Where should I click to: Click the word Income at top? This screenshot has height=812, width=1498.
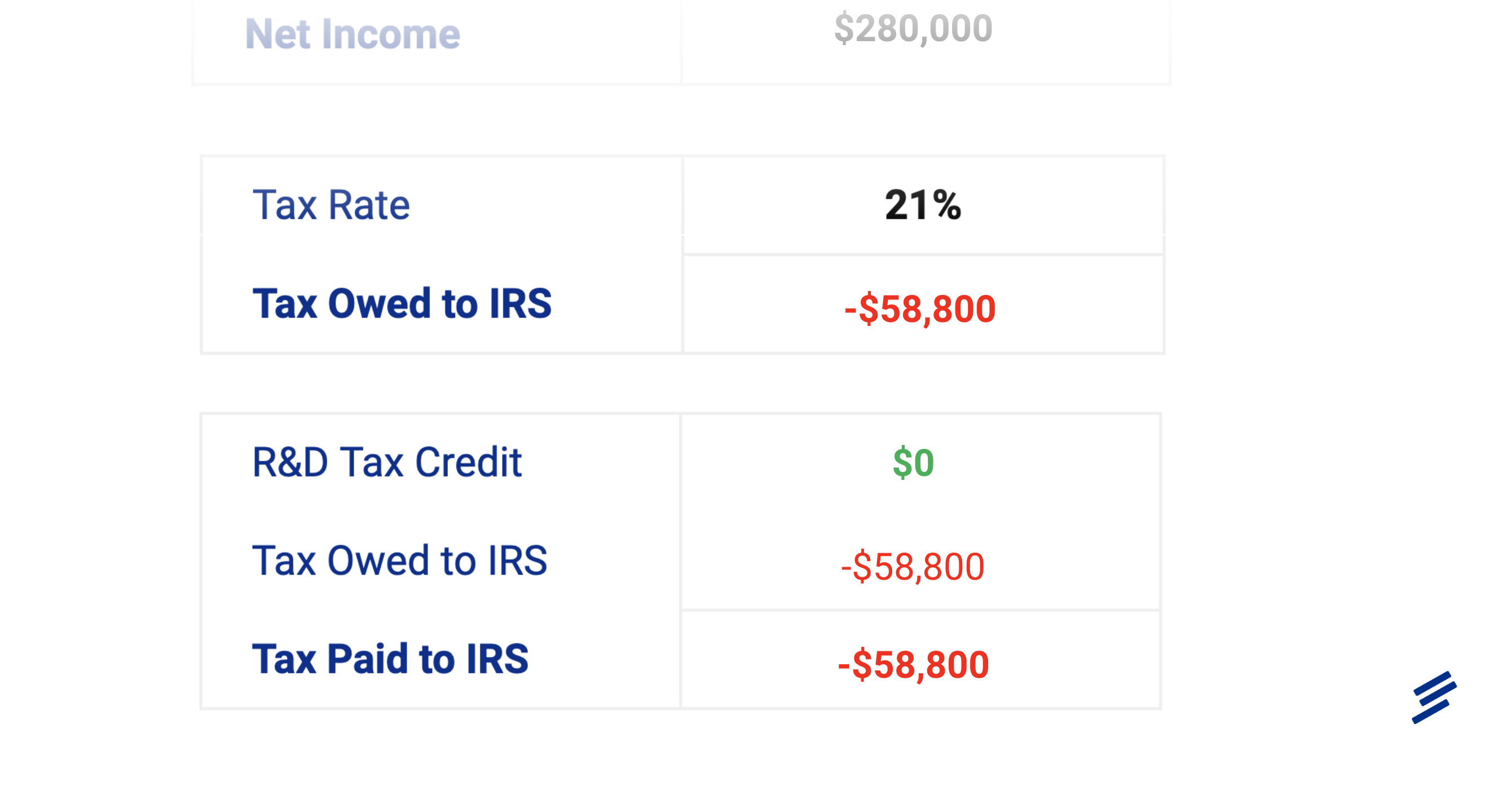[x=391, y=34]
